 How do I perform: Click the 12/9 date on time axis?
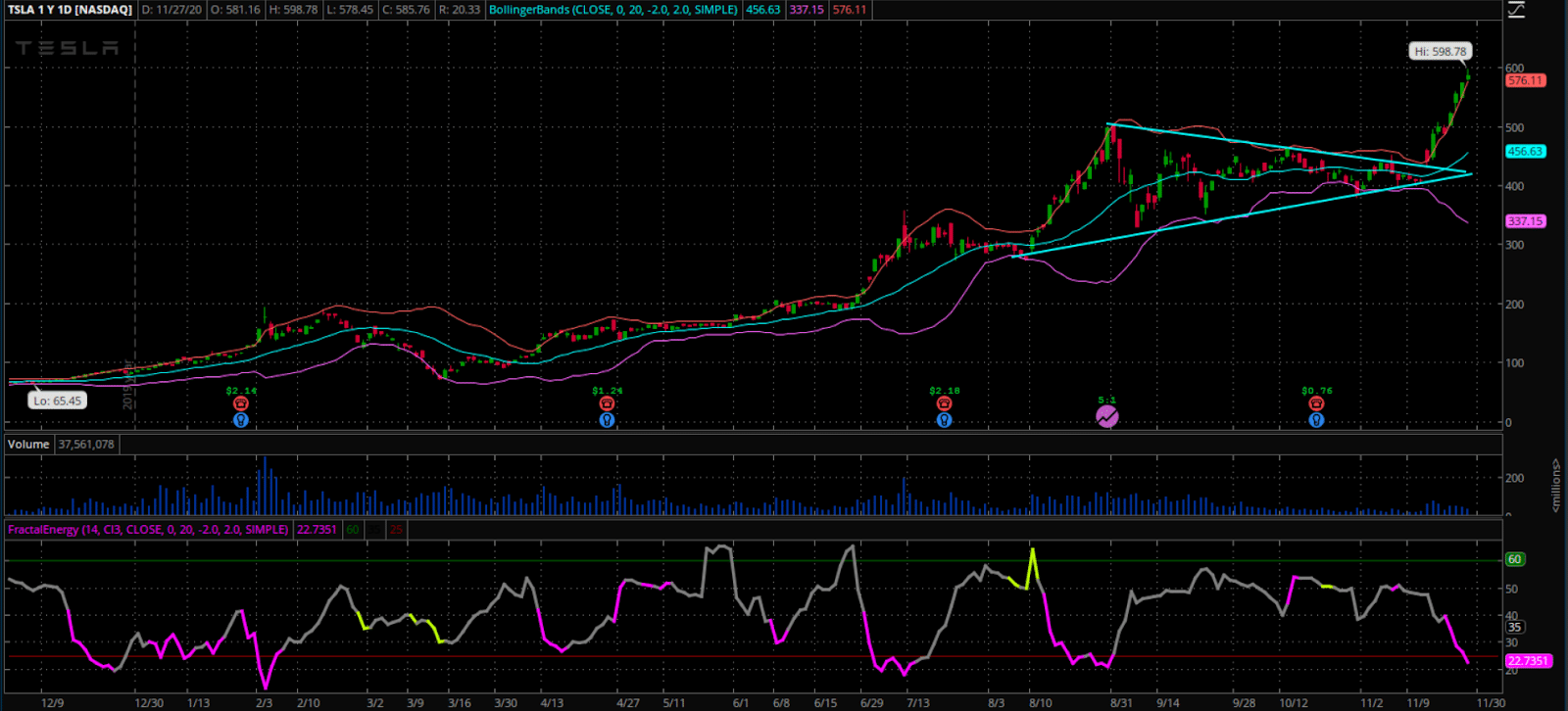pos(53,703)
